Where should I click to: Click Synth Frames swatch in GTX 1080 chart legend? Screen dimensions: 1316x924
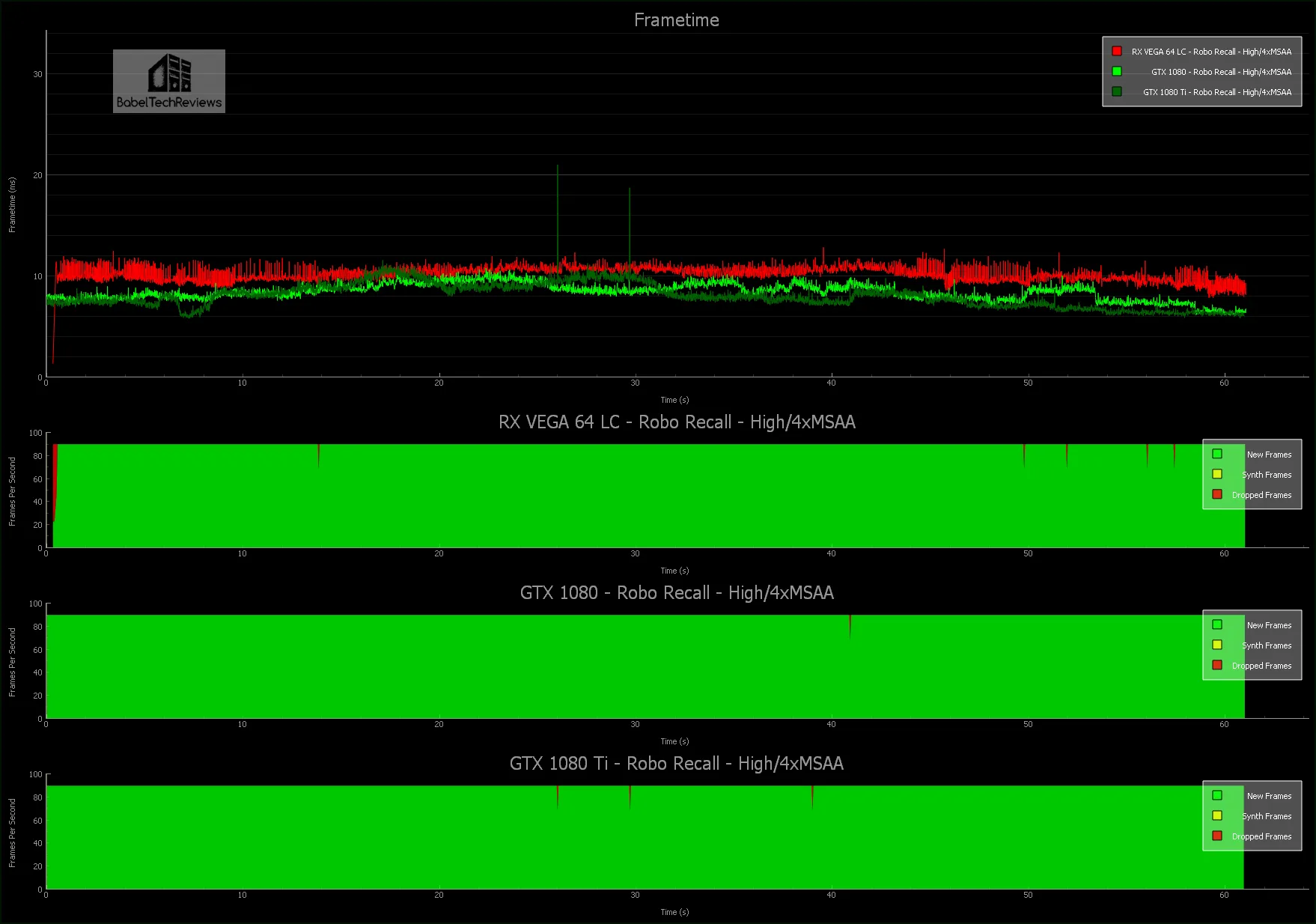1217,645
